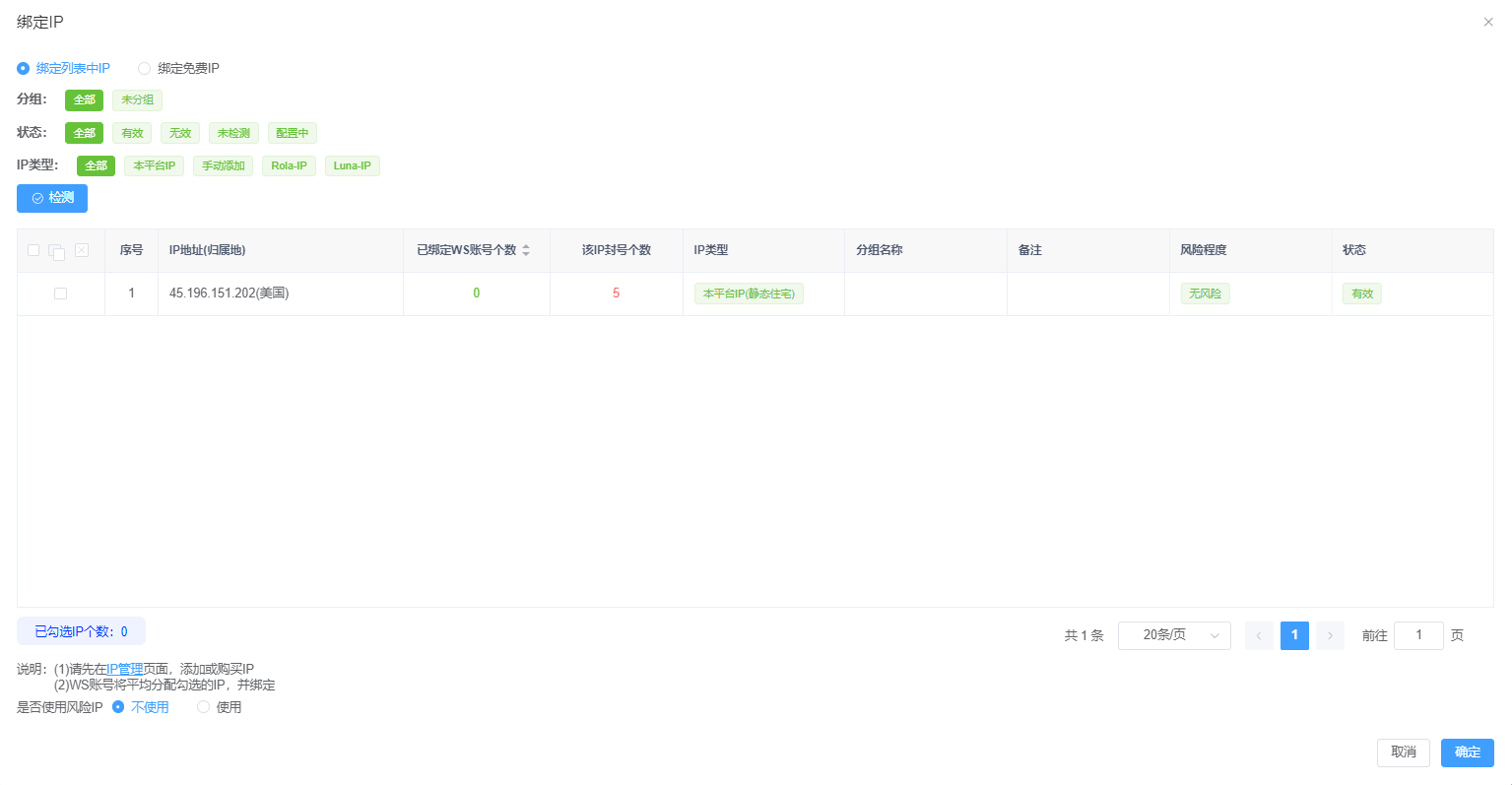Click the 取消 button
This screenshot has width=1512, height=785.
[x=1404, y=752]
